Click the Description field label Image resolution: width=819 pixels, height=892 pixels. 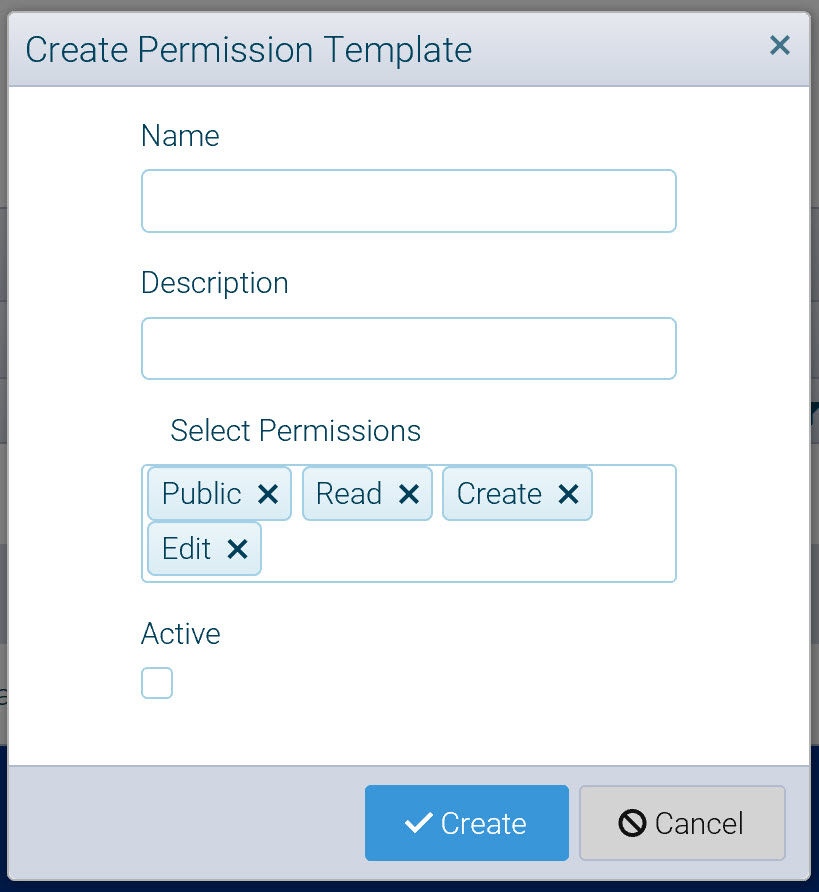click(215, 283)
